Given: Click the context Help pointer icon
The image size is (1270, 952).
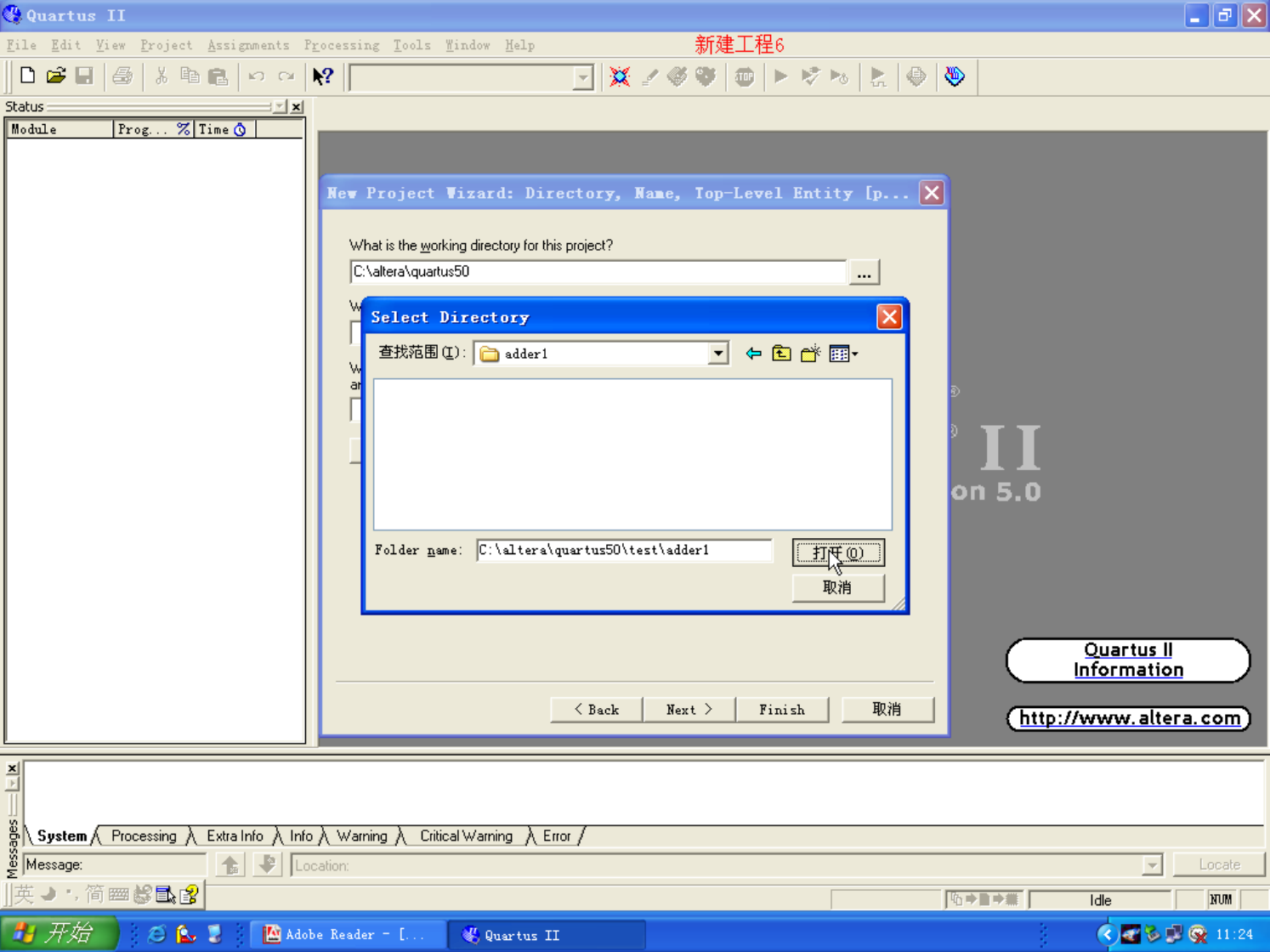Looking at the screenshot, I should [322, 76].
